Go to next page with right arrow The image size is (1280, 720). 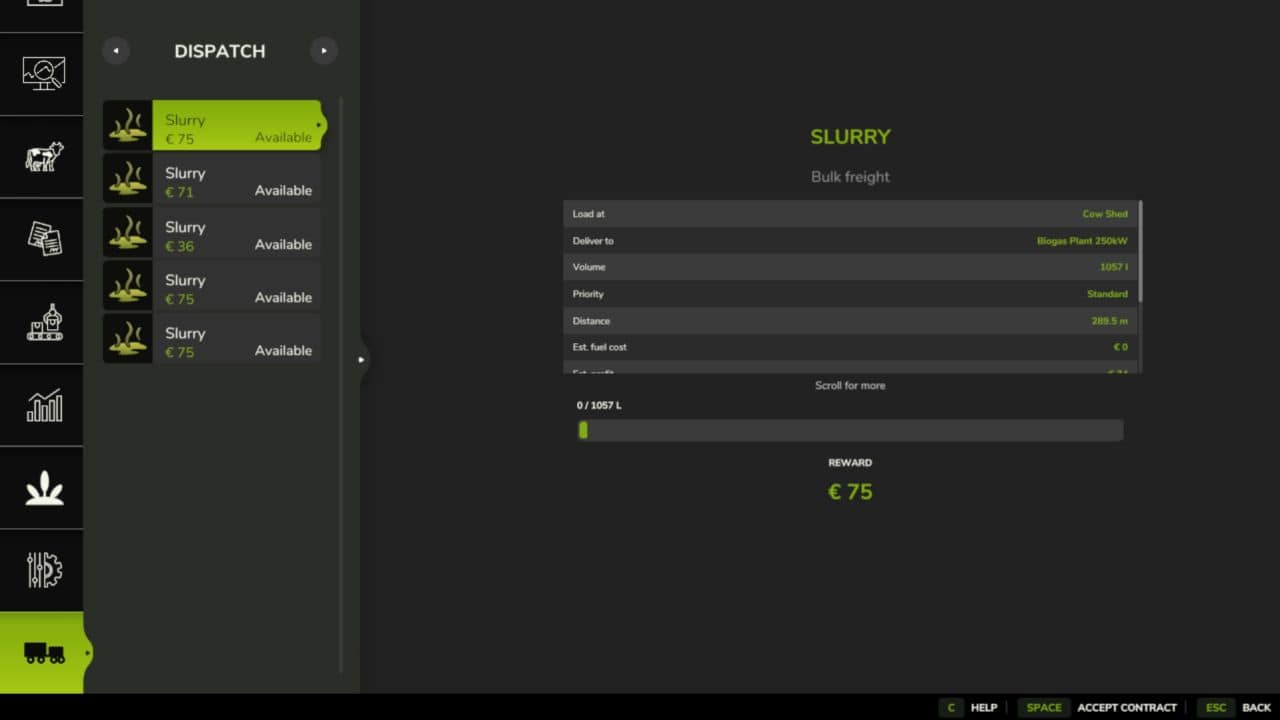[324, 51]
